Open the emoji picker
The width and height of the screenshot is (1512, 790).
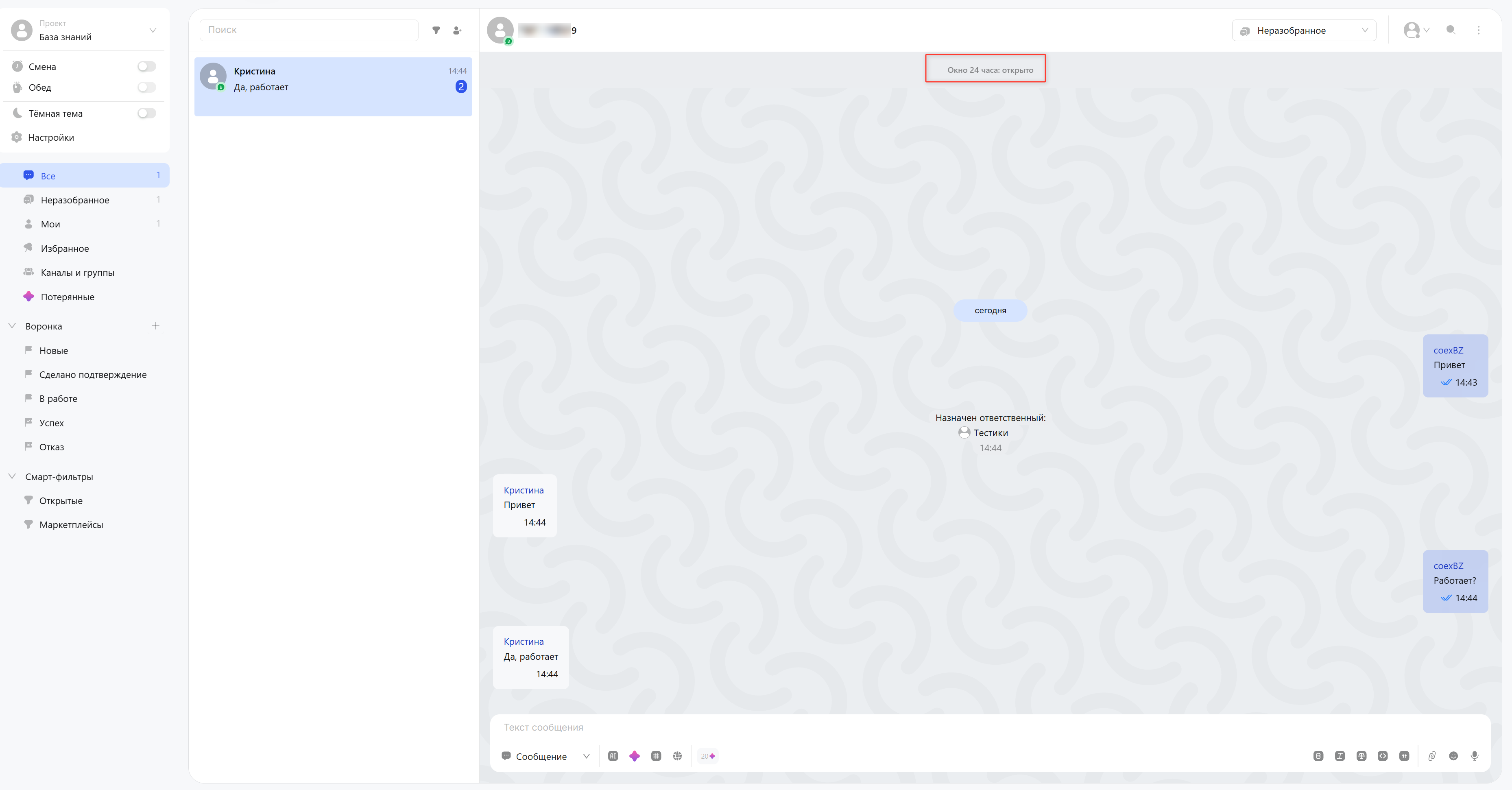1453,756
